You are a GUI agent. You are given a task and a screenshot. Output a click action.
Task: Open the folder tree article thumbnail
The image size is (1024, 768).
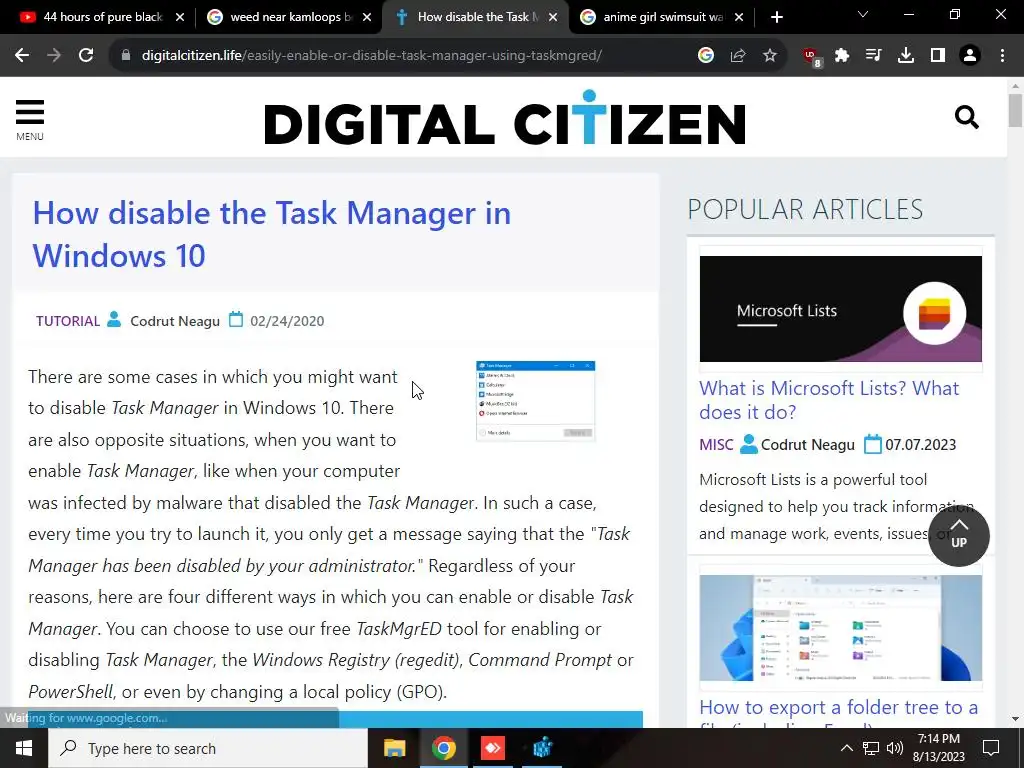point(840,628)
